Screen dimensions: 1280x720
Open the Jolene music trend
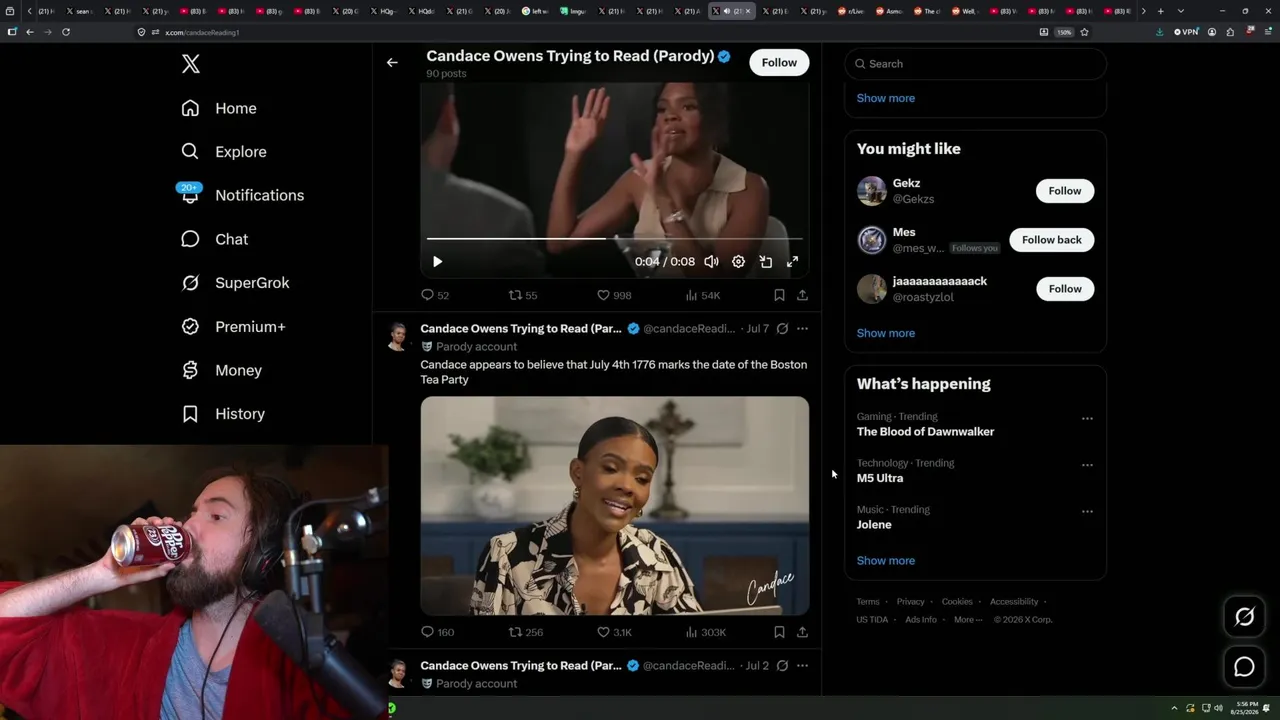874,524
